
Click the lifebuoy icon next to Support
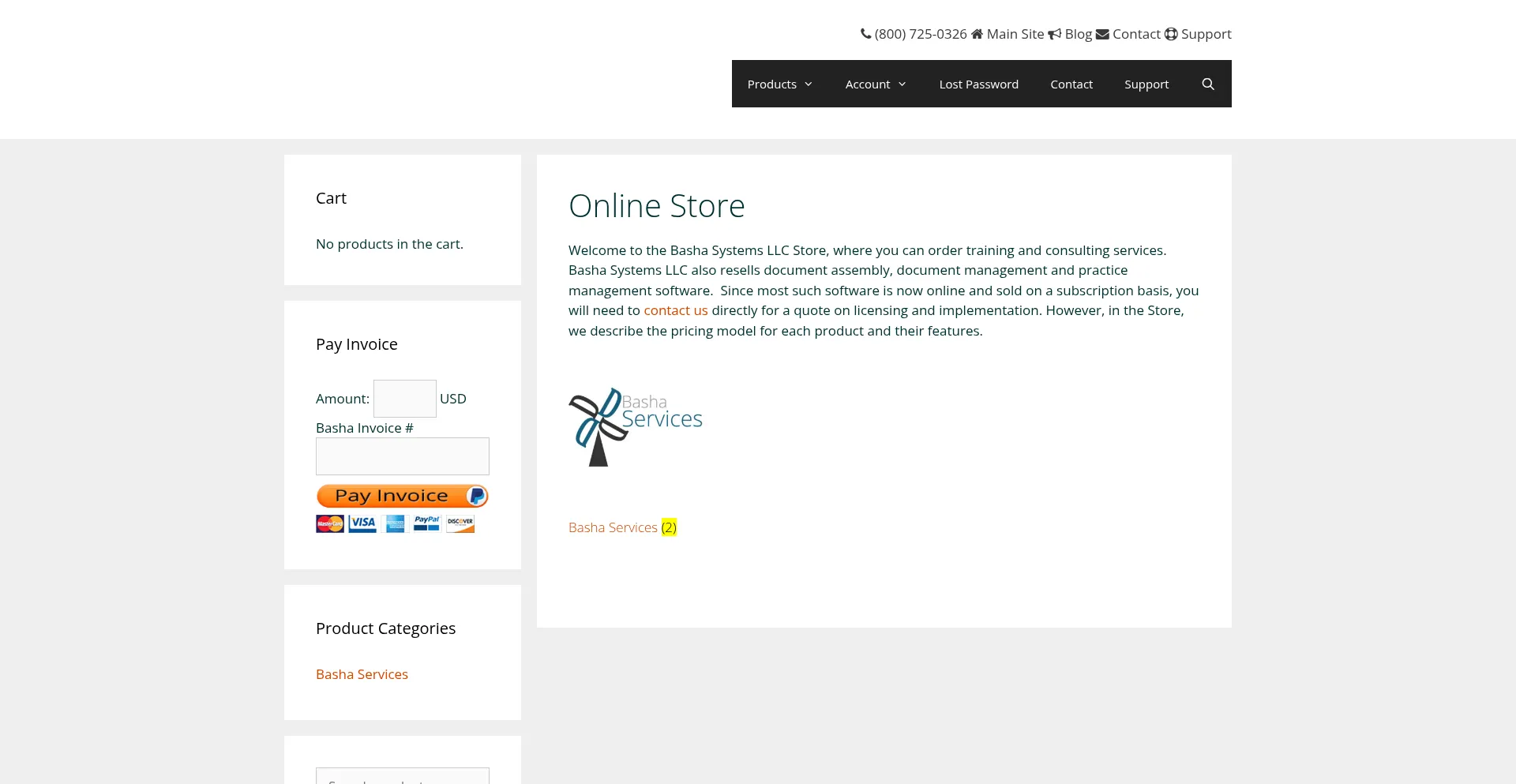pyautogui.click(x=1171, y=34)
